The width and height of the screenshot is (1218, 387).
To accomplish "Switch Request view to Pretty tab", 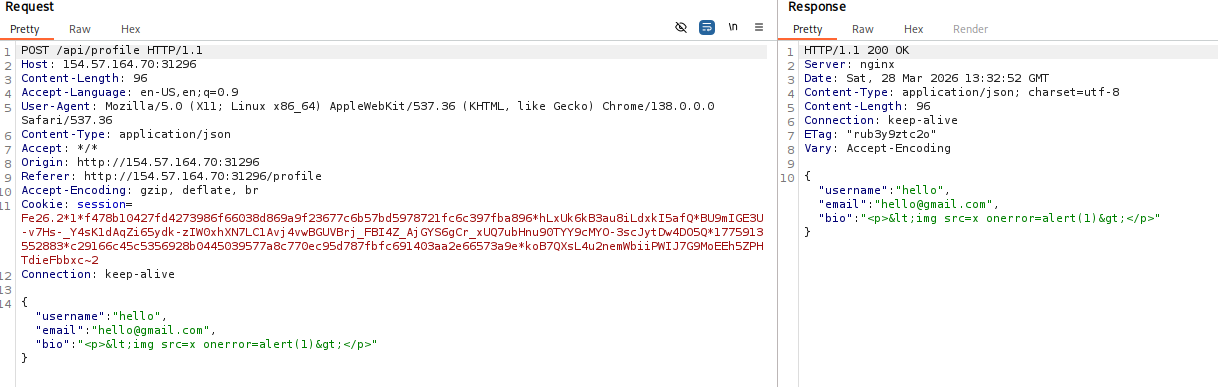I will (25, 30).
